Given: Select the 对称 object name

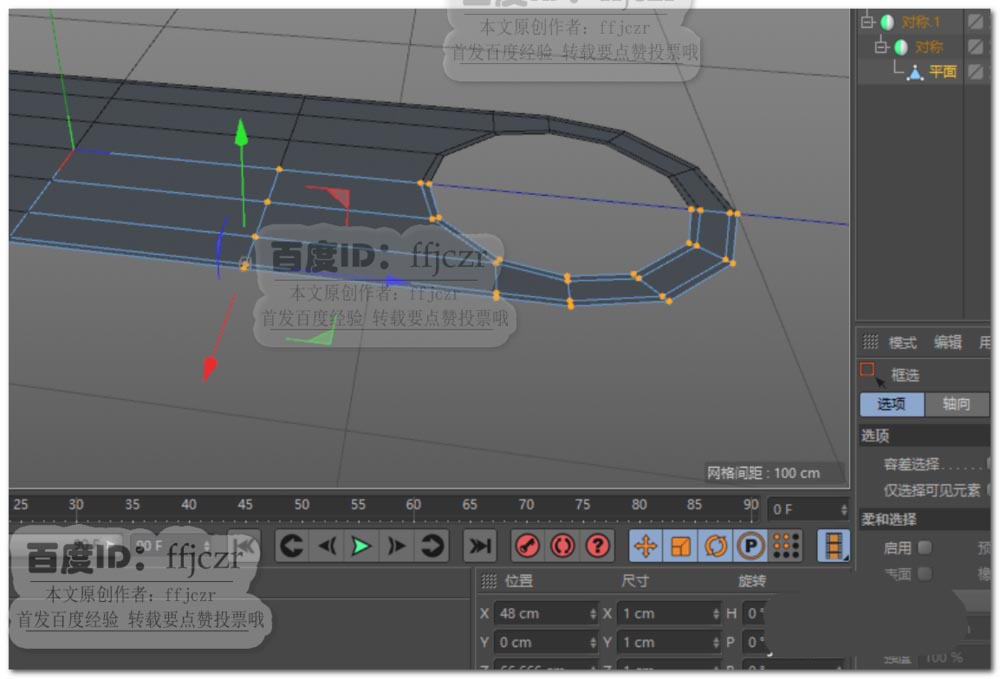Looking at the screenshot, I should pos(929,47).
